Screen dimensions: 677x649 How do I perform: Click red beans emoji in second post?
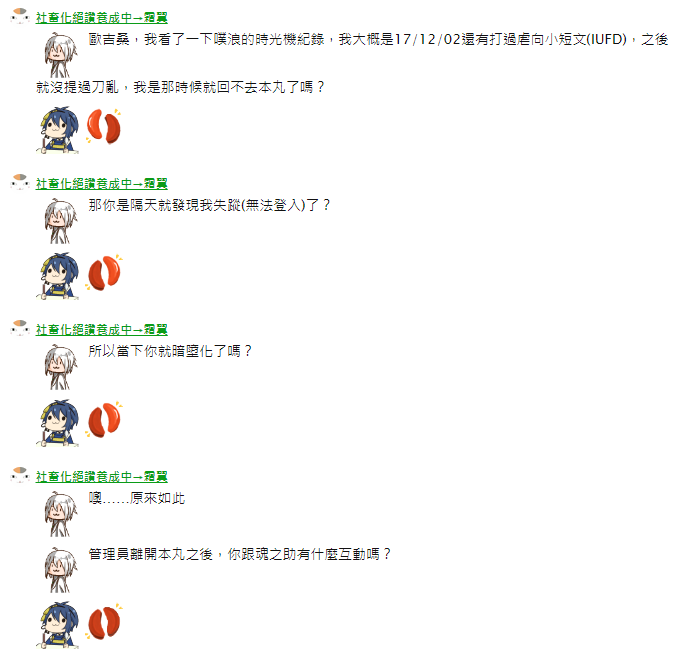(104, 272)
